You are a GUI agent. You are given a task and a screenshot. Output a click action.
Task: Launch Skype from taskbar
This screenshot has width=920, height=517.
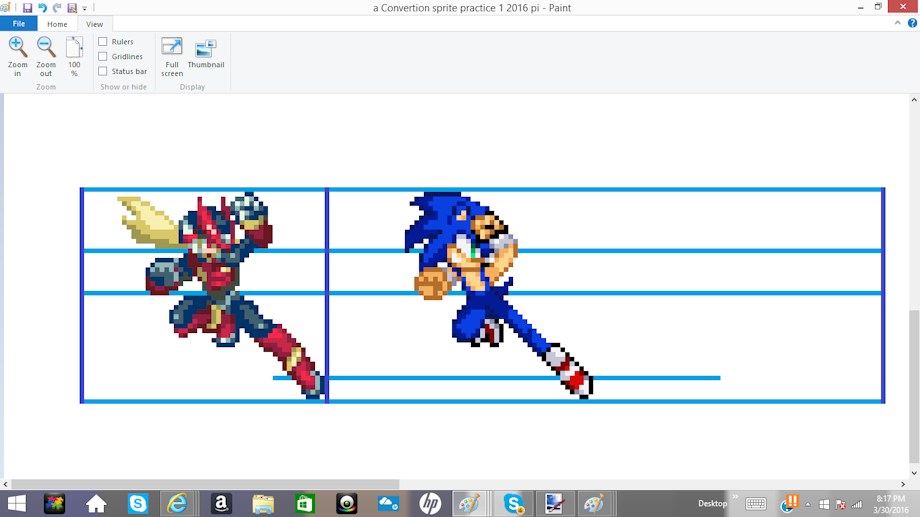[138, 504]
